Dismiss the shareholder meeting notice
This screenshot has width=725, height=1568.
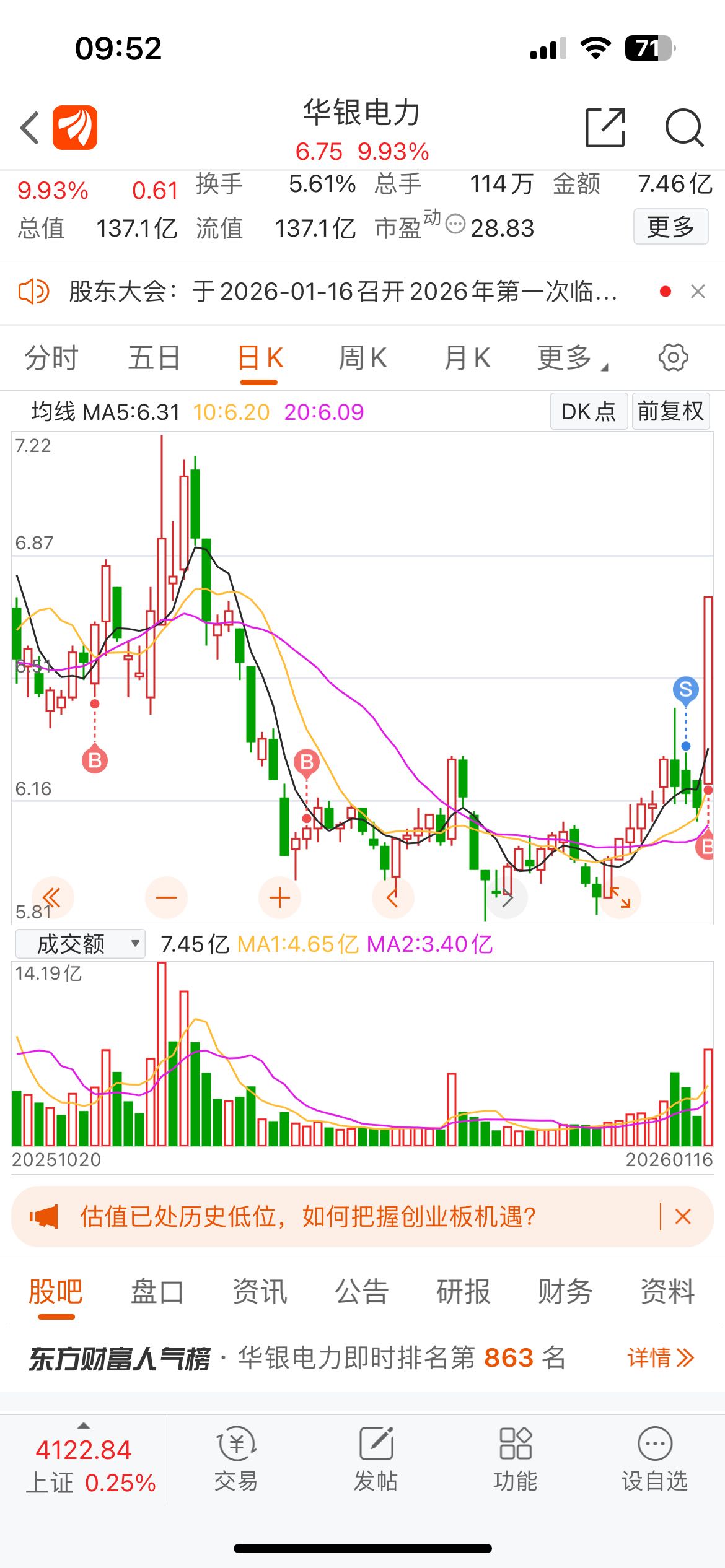[698, 291]
